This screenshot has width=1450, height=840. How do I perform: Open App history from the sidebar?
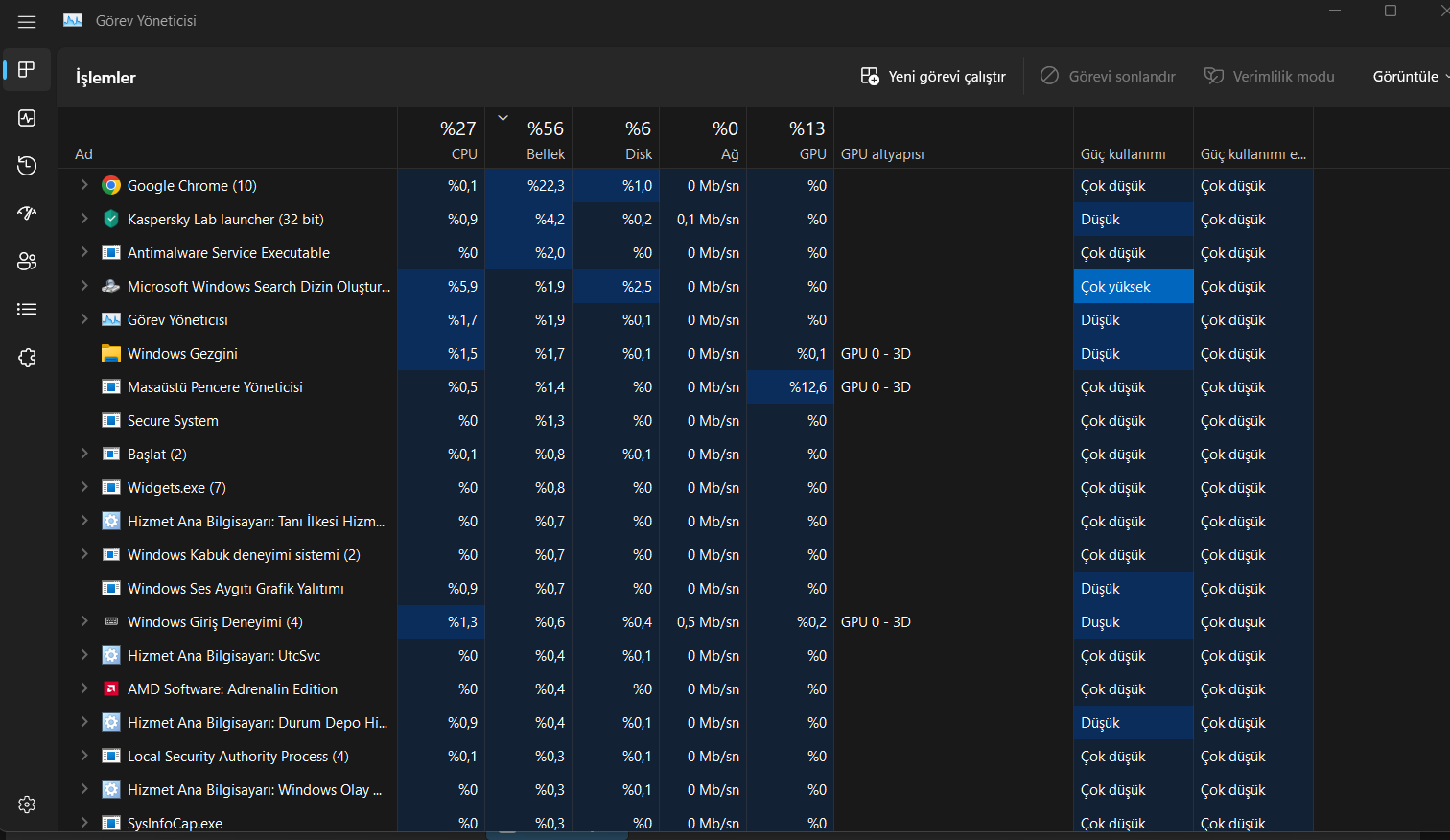point(27,166)
